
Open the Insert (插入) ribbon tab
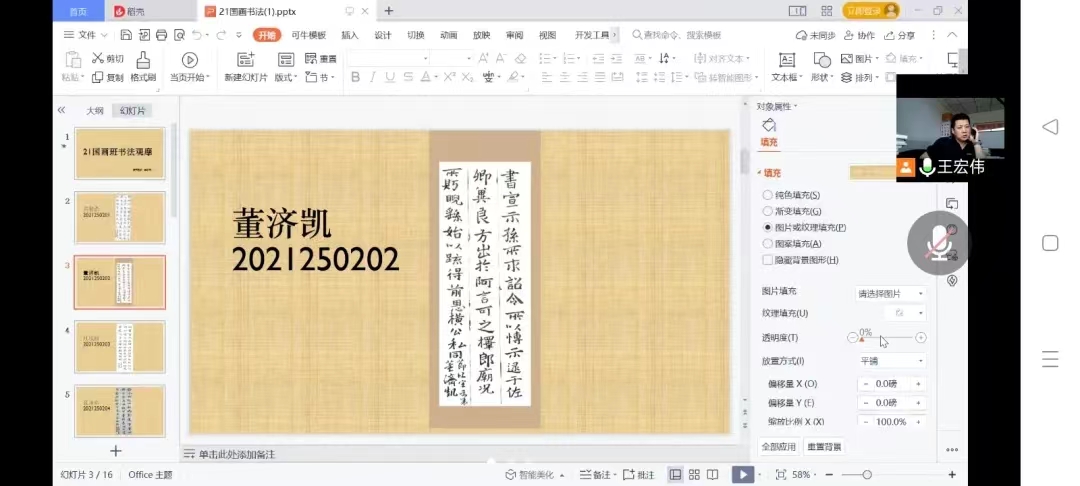coord(350,35)
